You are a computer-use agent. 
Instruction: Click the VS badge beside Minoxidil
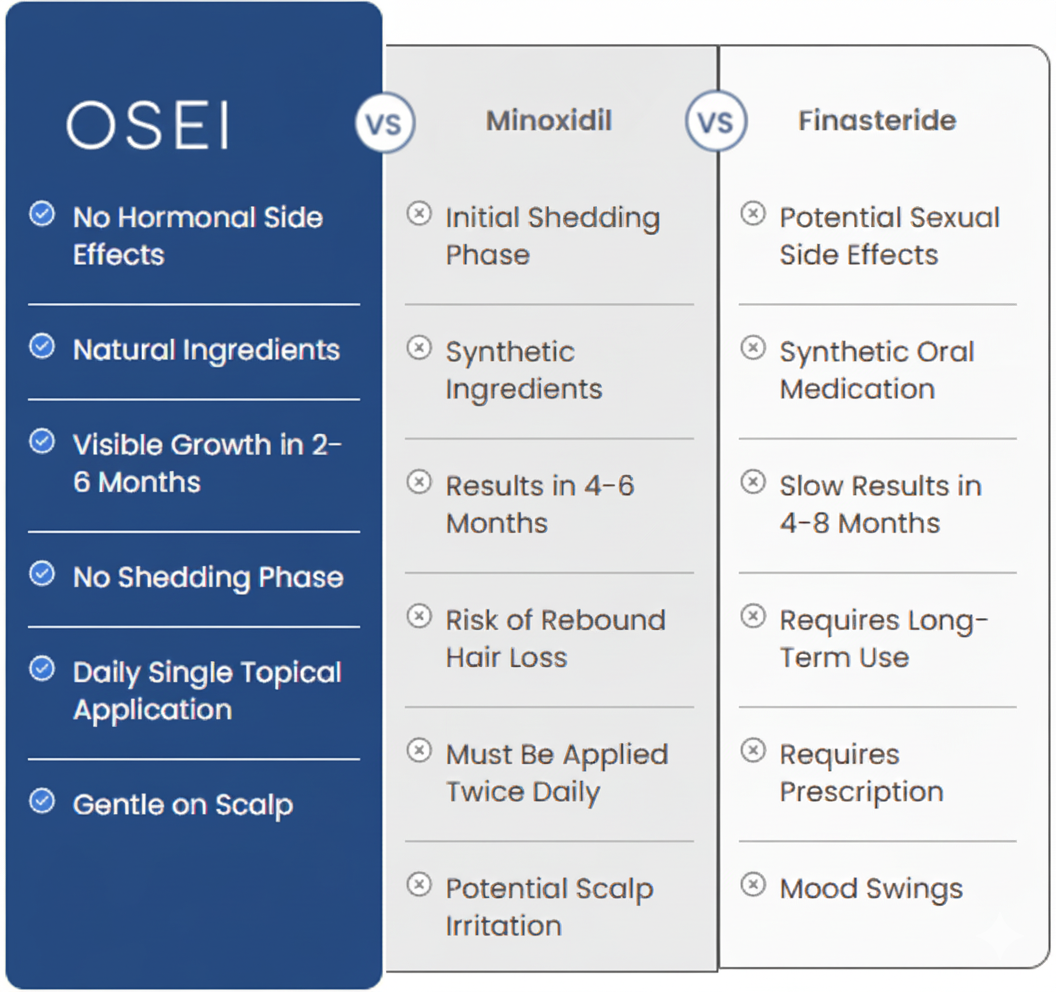coord(384,125)
